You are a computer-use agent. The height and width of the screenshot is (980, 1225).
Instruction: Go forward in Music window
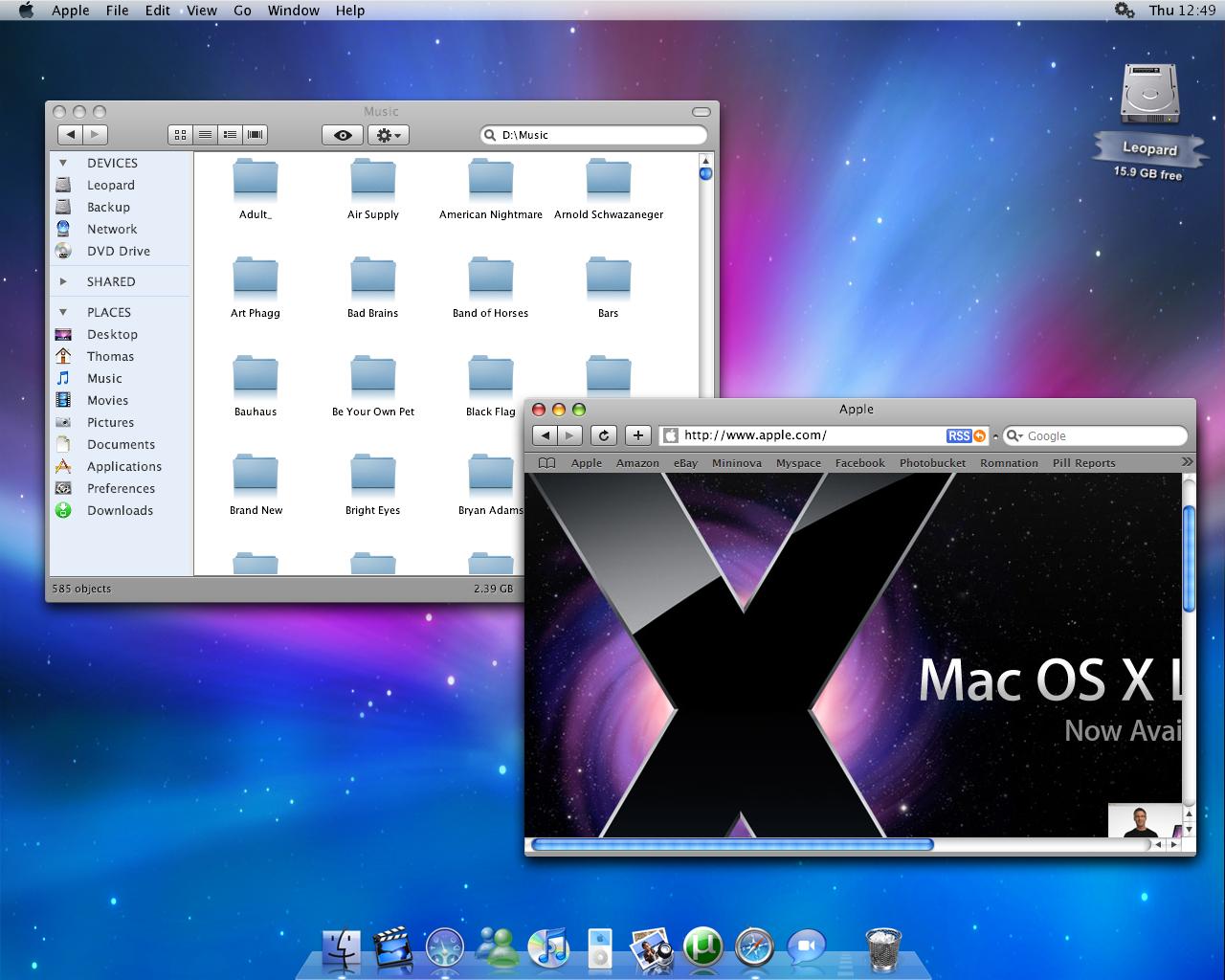coord(95,135)
